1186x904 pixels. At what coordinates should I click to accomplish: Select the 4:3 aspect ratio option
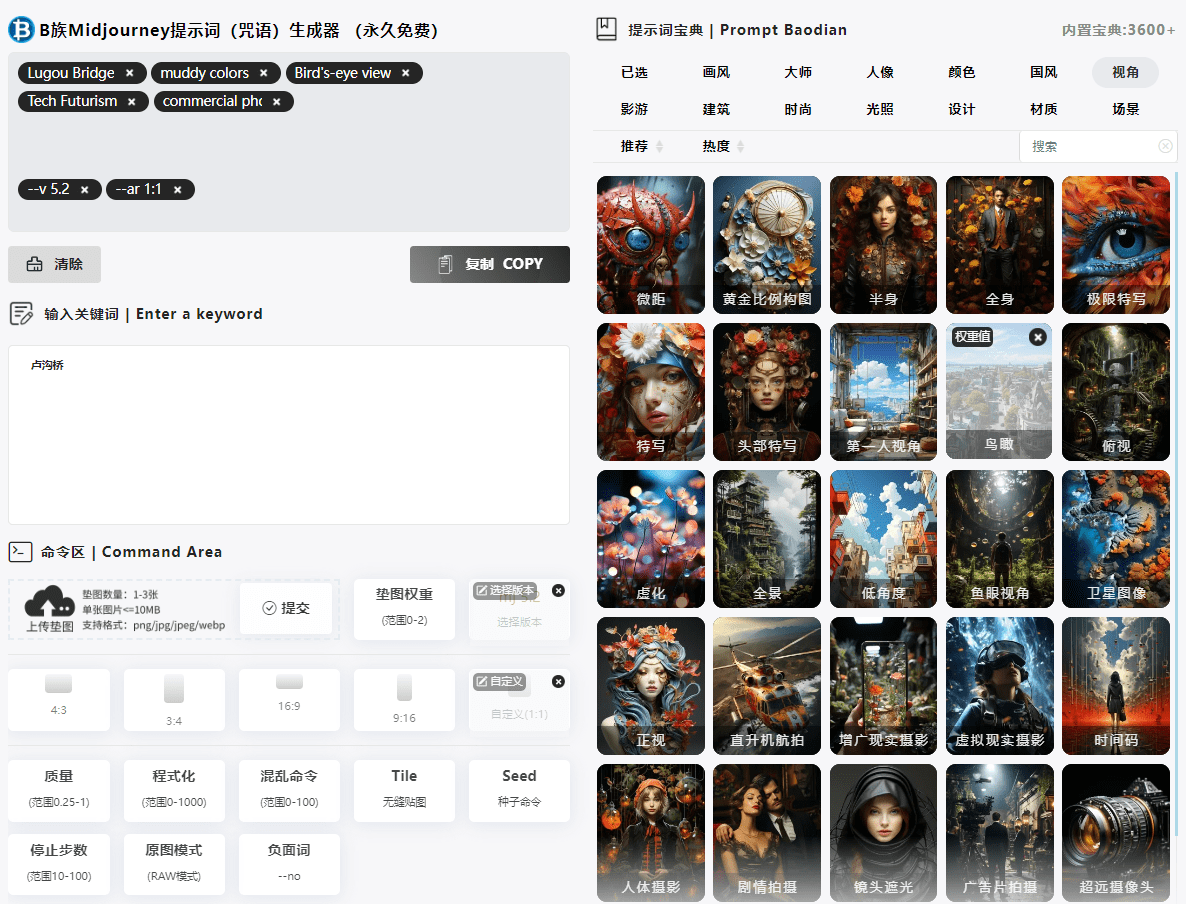[59, 696]
